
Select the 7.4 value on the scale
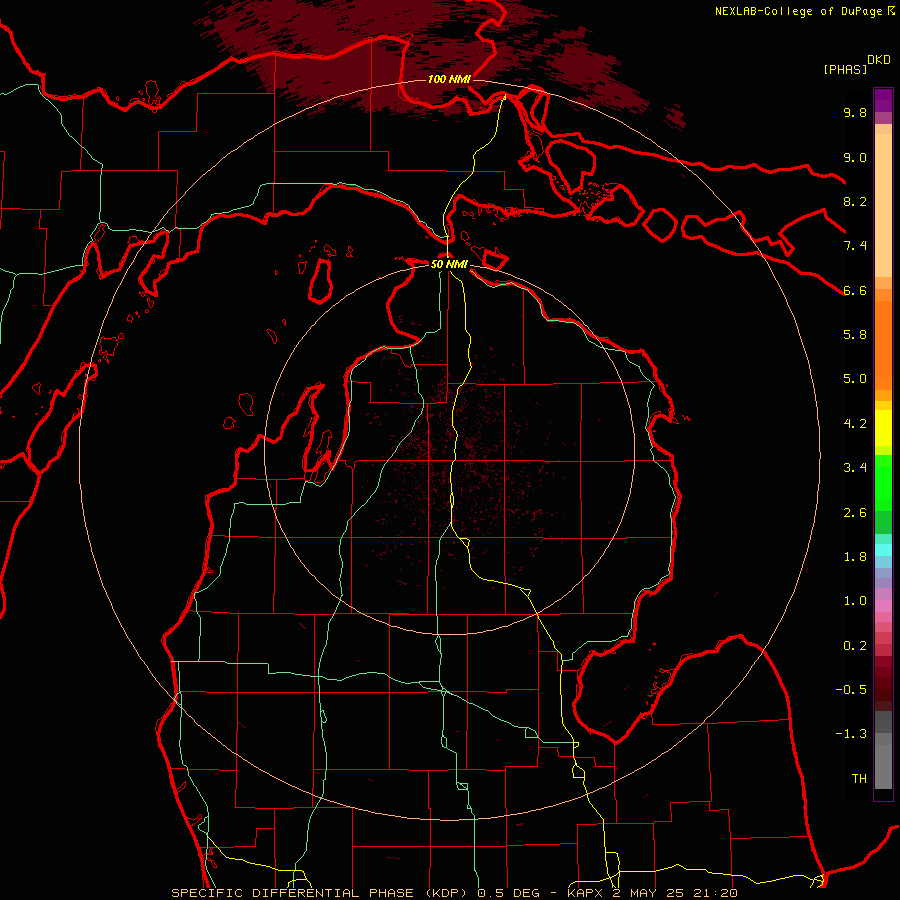[x=855, y=246]
